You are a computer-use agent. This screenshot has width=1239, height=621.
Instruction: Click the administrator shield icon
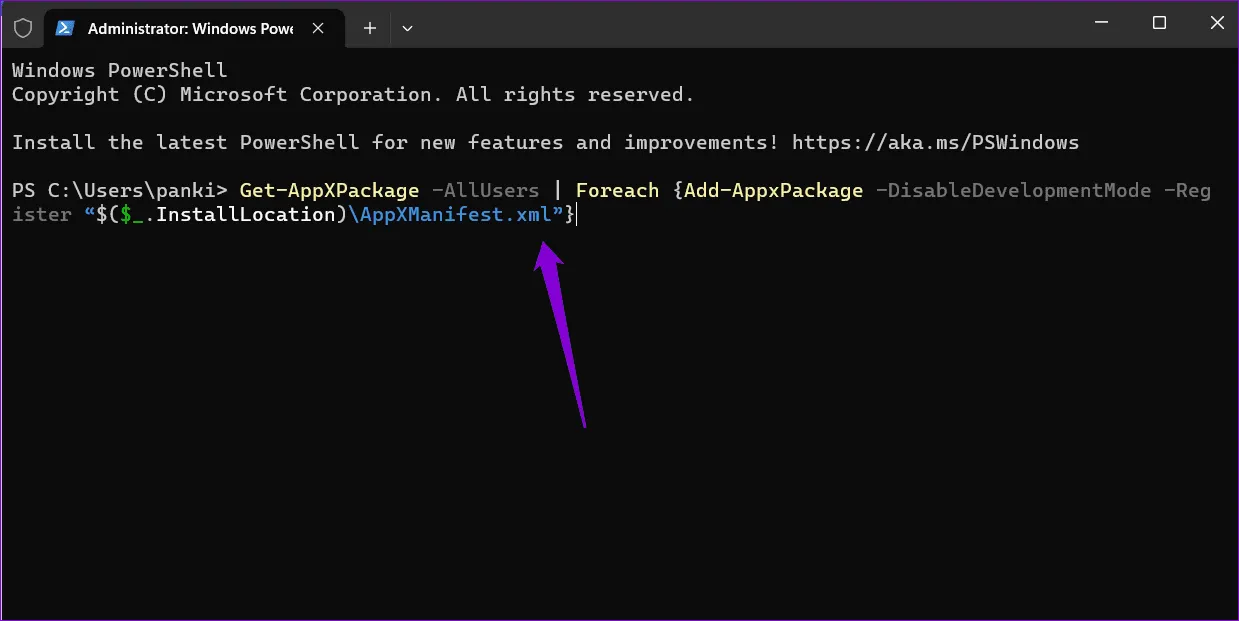click(23, 28)
